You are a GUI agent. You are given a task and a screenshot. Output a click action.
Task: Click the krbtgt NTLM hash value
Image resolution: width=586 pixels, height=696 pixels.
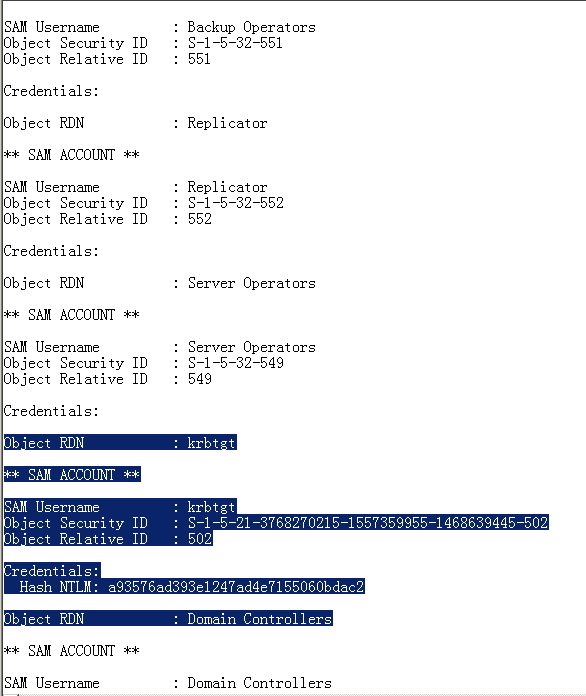point(236,587)
